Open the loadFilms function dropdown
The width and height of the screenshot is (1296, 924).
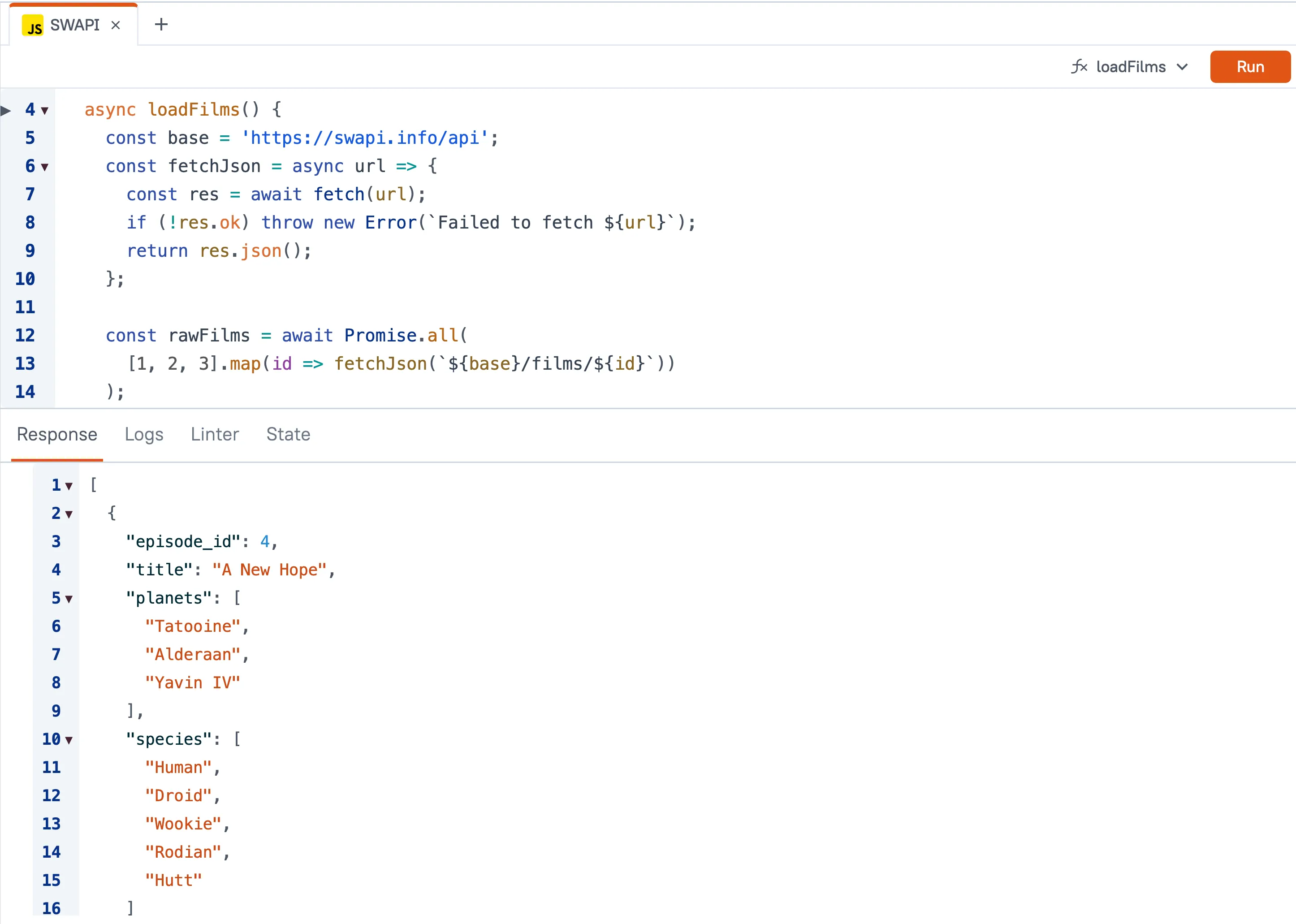click(1182, 67)
